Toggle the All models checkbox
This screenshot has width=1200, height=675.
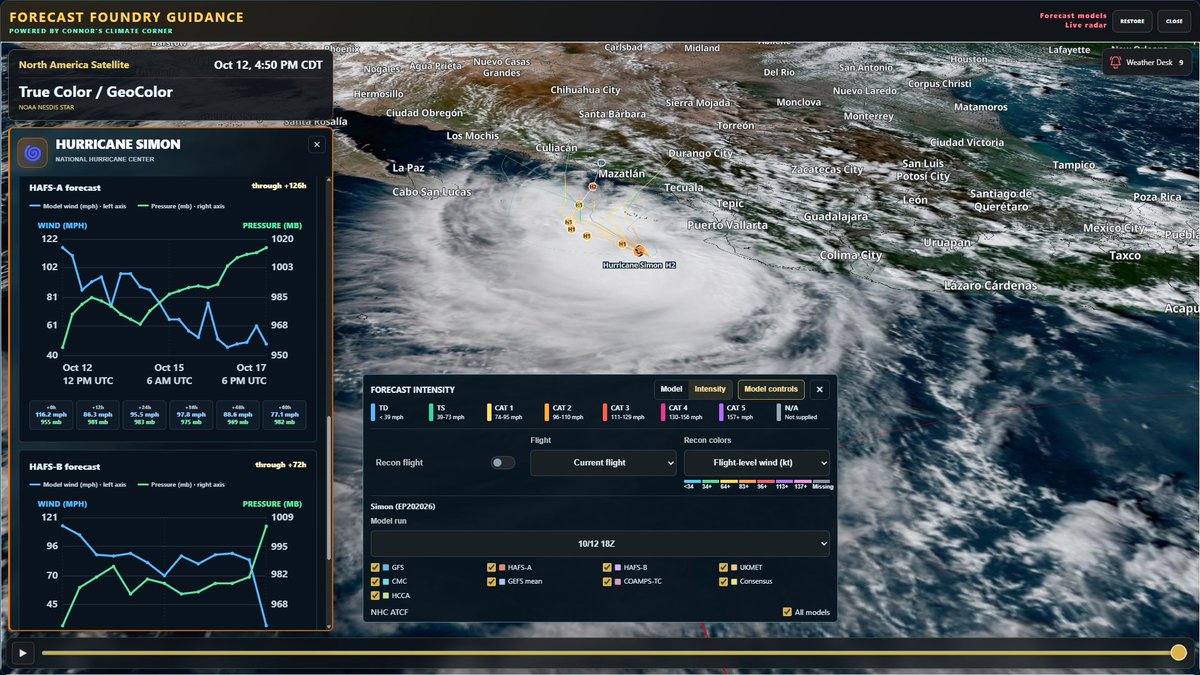[x=787, y=612]
